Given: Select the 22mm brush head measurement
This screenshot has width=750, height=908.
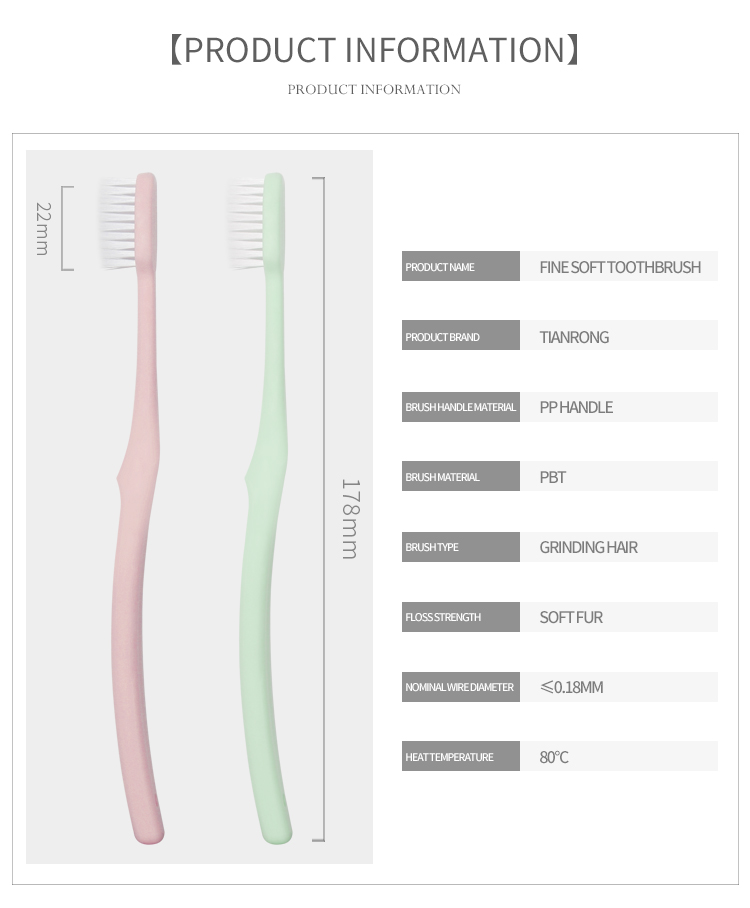Looking at the screenshot, I should pyautogui.click(x=43, y=229).
